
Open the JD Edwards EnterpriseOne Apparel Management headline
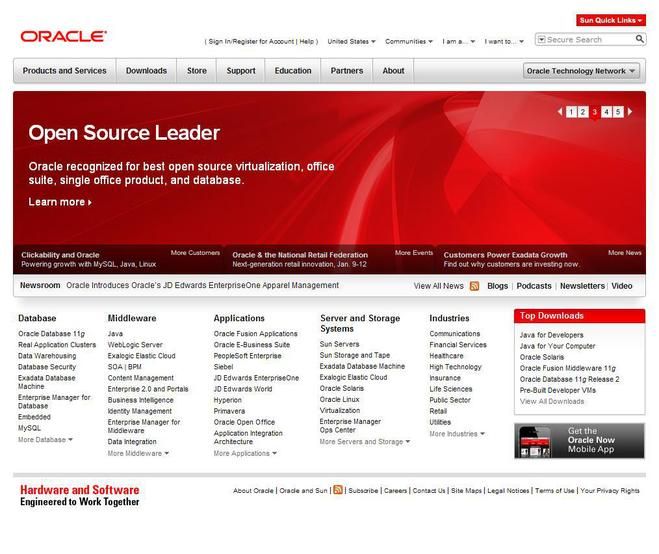coord(203,285)
